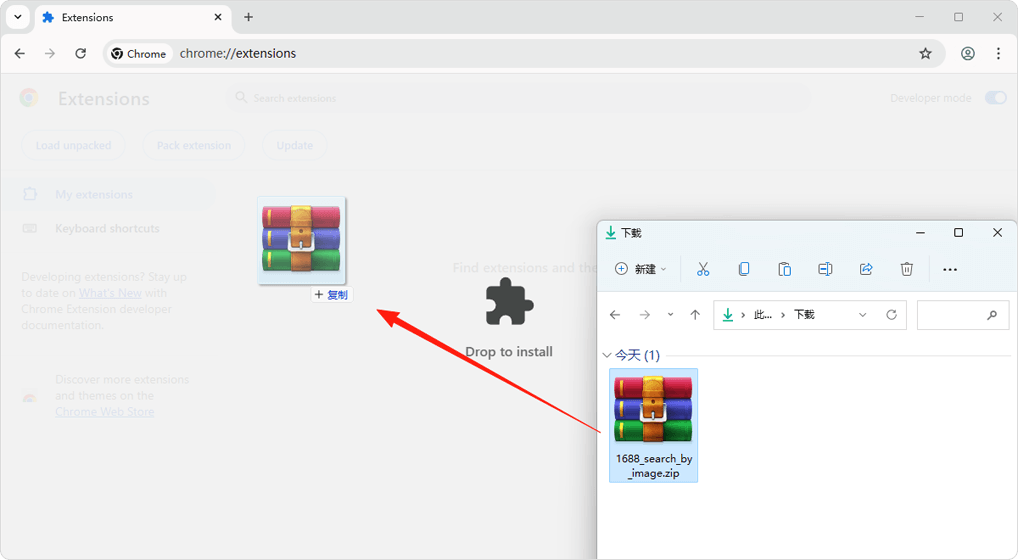The image size is (1018, 560).
Task: Click the rename icon in Explorer toolbar
Action: [825, 269]
